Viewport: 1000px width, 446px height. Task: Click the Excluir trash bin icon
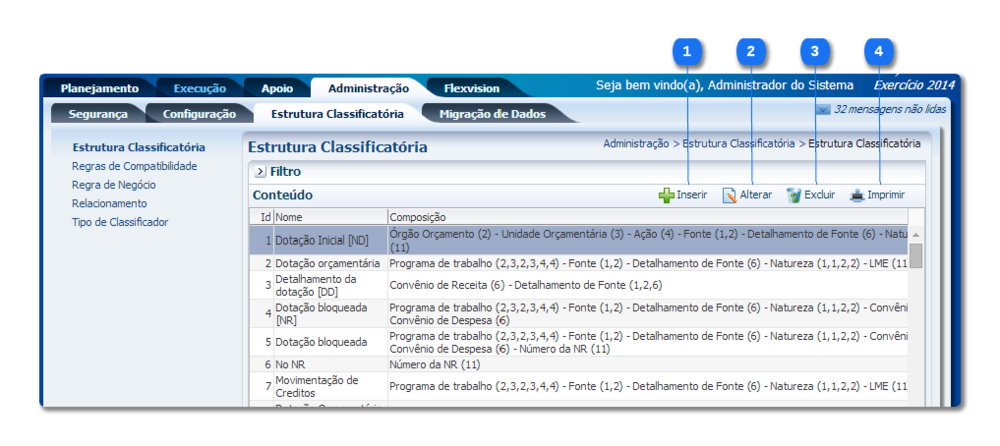[x=794, y=196]
